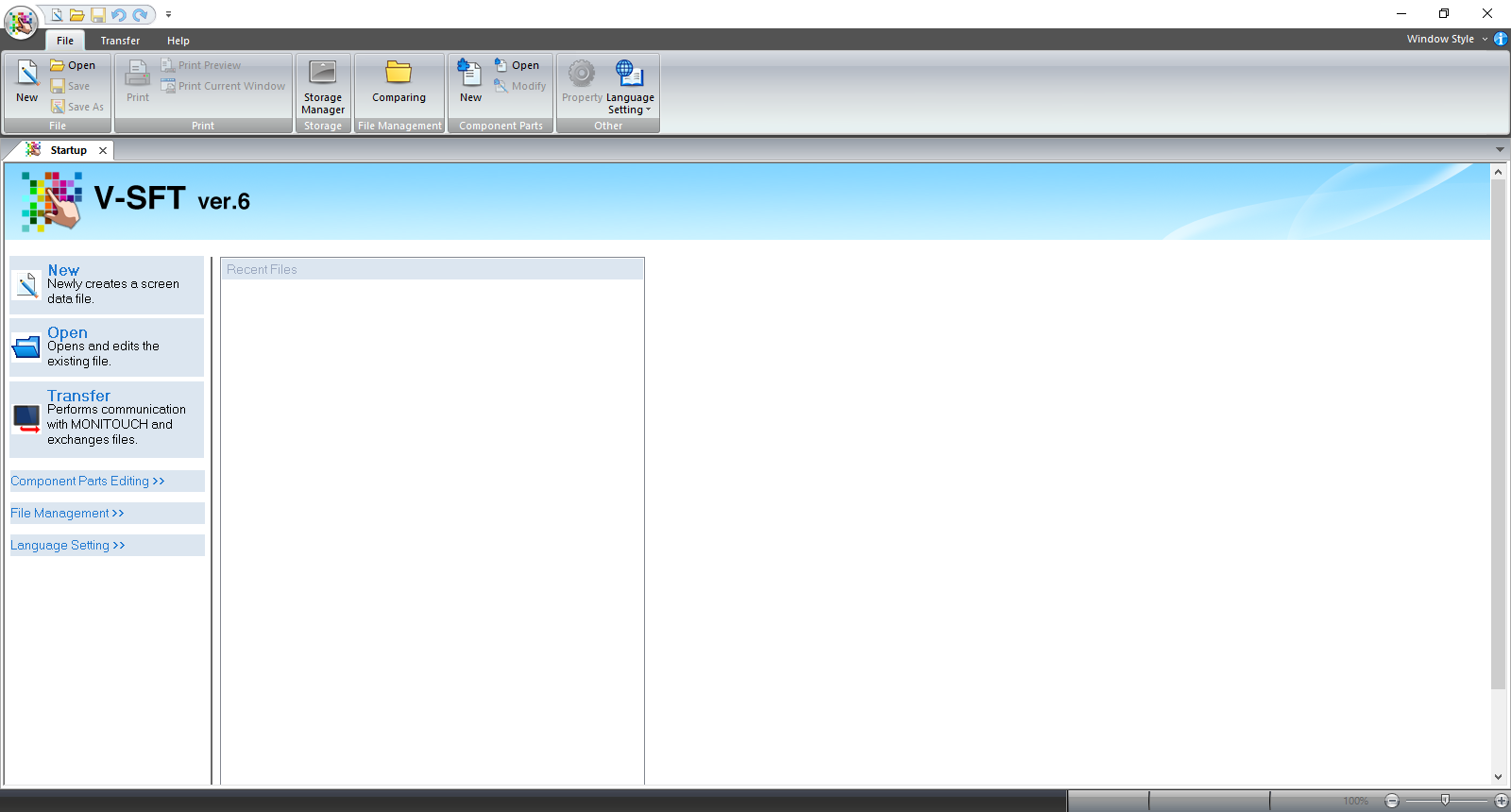Click the Language Setting link
Screen dimensions: 1511x812
coord(68,546)
